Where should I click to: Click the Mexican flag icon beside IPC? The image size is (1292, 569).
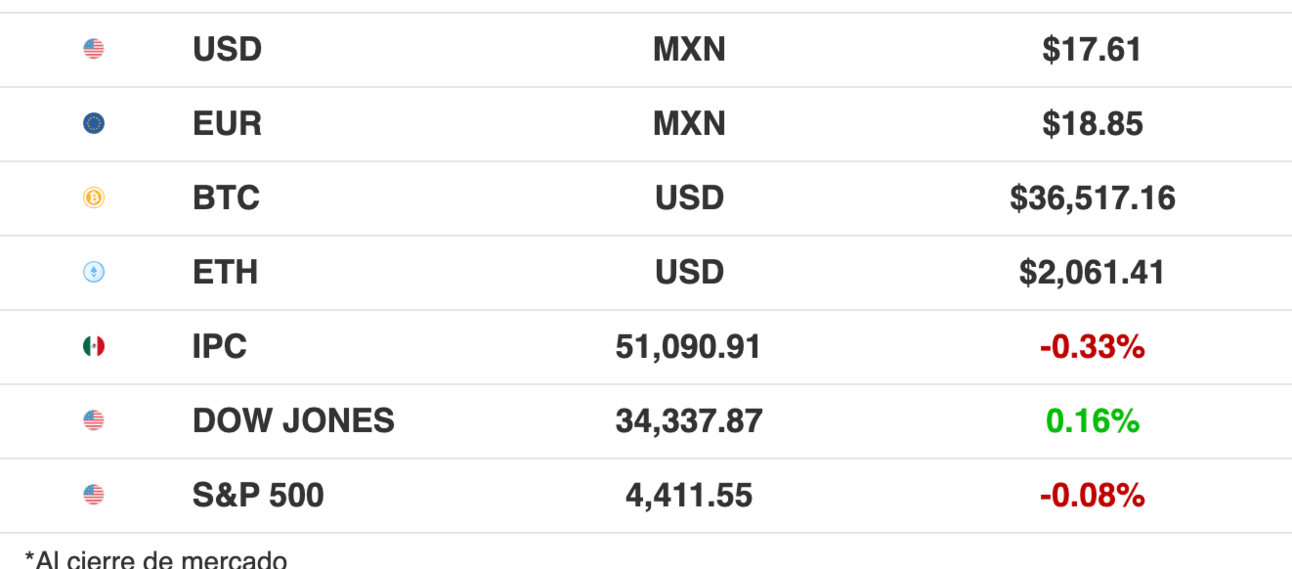[x=94, y=347]
